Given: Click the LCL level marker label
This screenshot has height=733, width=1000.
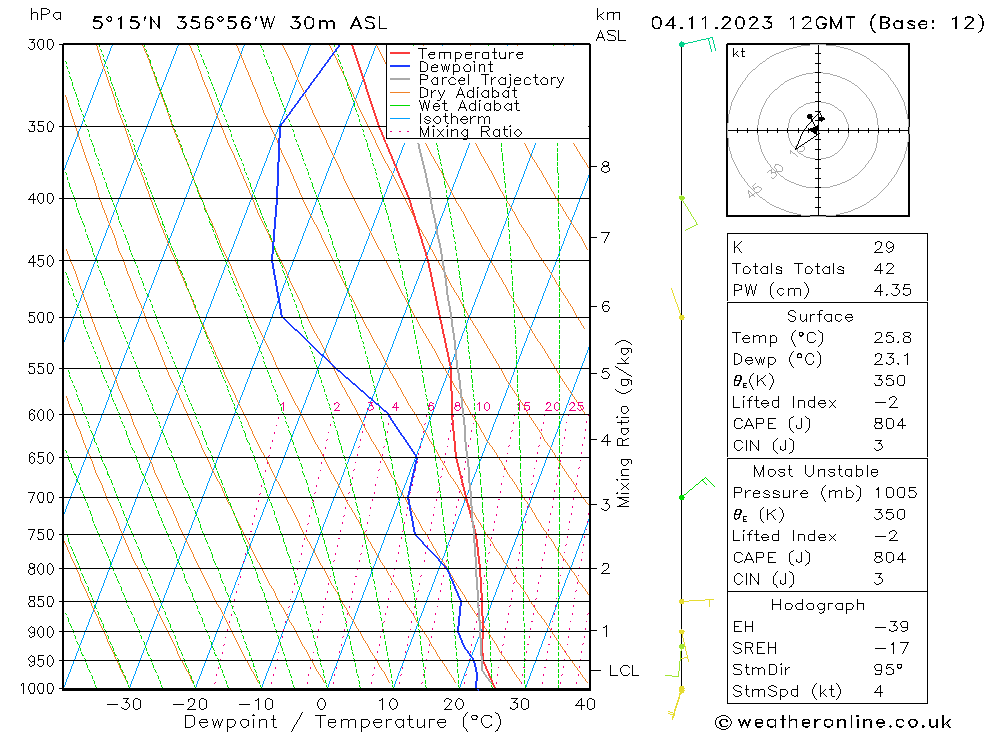Looking at the screenshot, I should pos(624,671).
